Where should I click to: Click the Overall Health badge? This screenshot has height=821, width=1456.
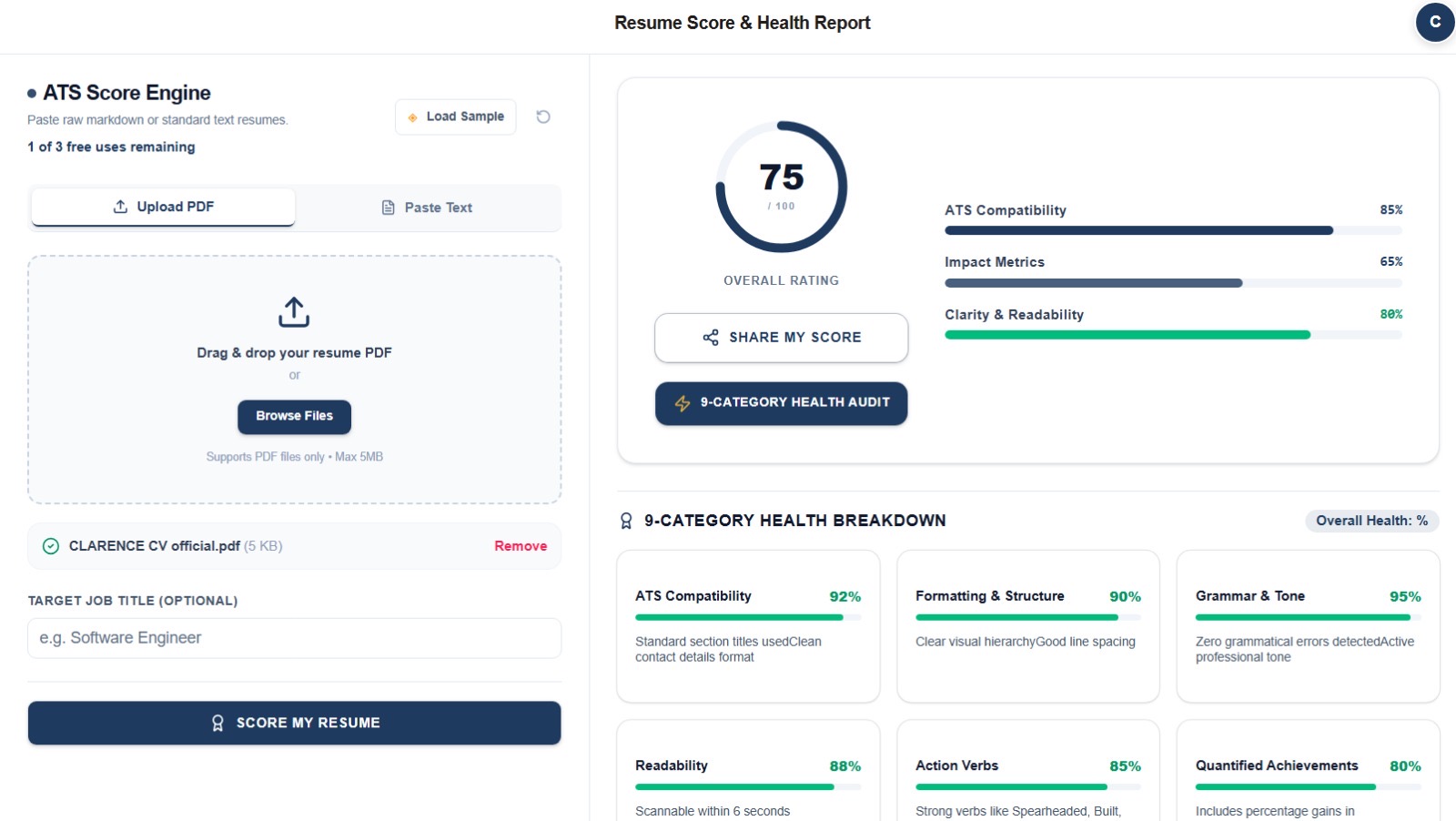(1372, 521)
